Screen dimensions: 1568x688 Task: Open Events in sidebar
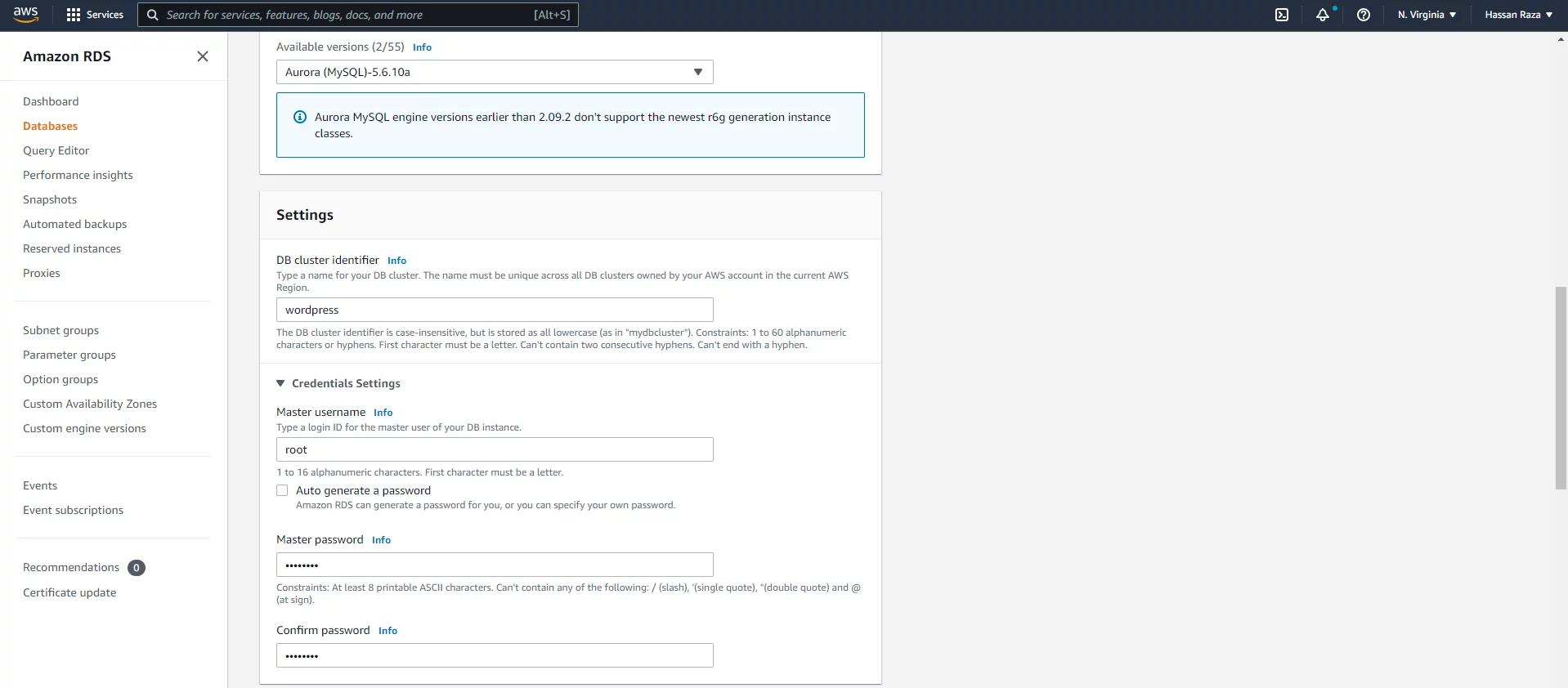click(x=40, y=485)
